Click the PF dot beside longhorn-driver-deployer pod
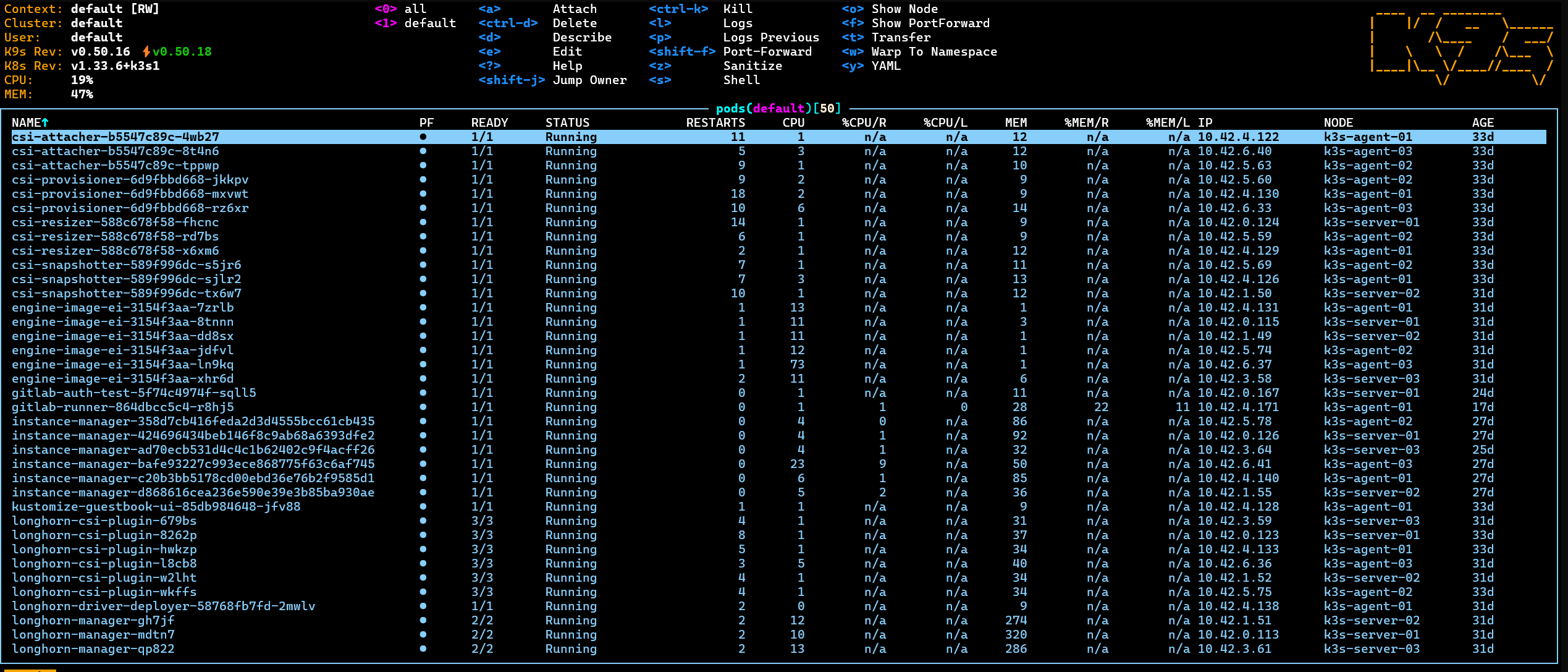Image resolution: width=1568 pixels, height=672 pixels. tap(423, 606)
